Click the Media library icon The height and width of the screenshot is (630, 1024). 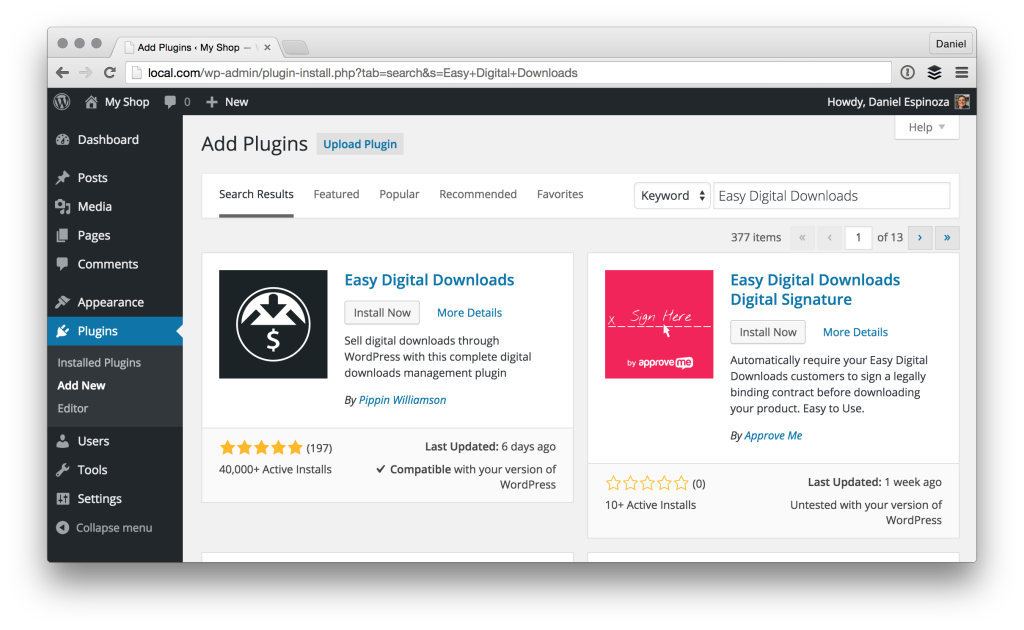coord(63,206)
